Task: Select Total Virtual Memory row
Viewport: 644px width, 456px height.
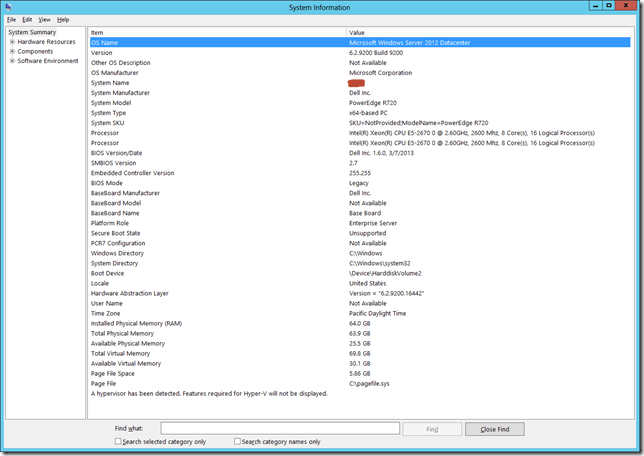Action: tap(360, 353)
